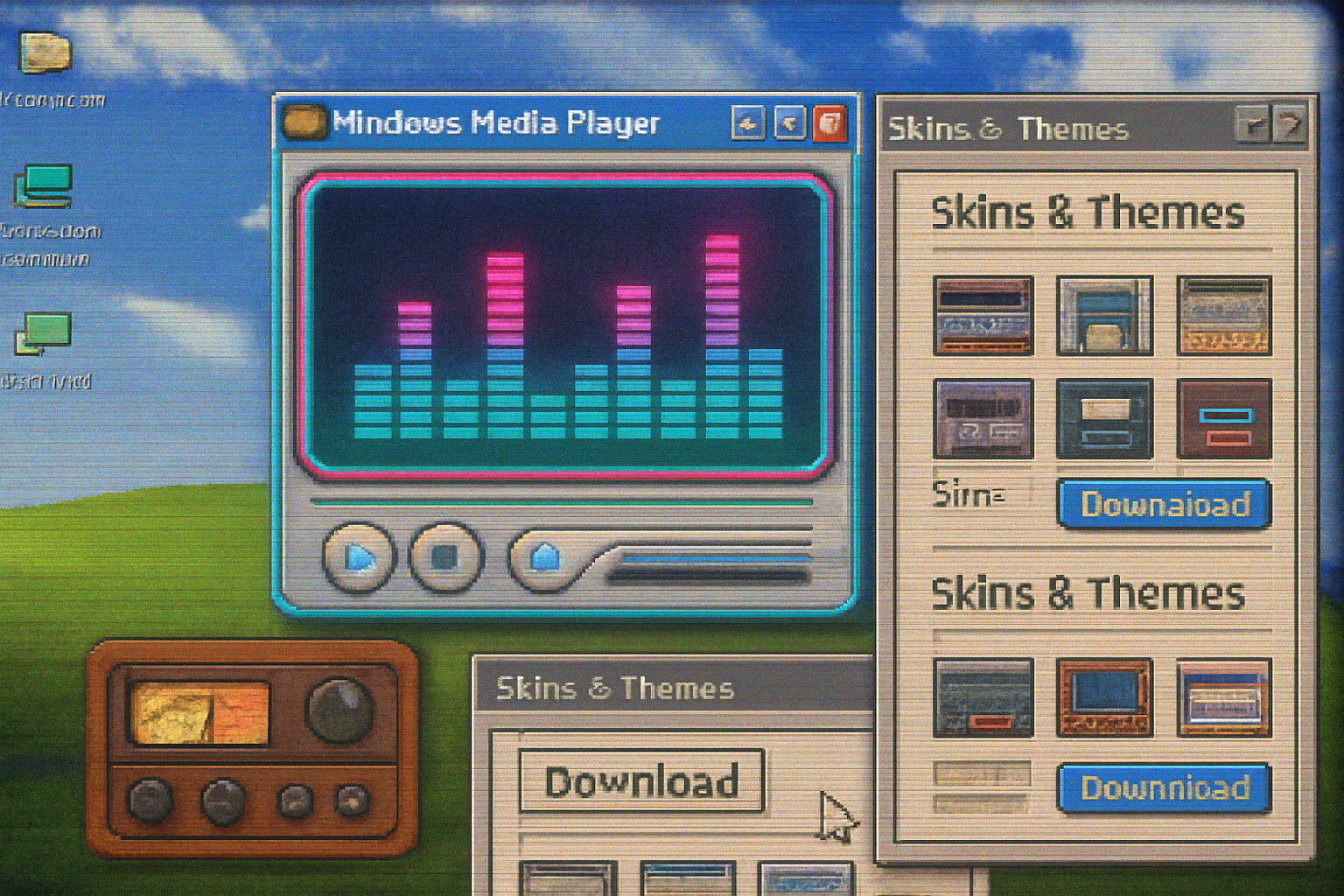This screenshot has width=1344, height=896.
Task: Expand the right chevron on the Skins & Themes title bar
Action: click(1288, 125)
